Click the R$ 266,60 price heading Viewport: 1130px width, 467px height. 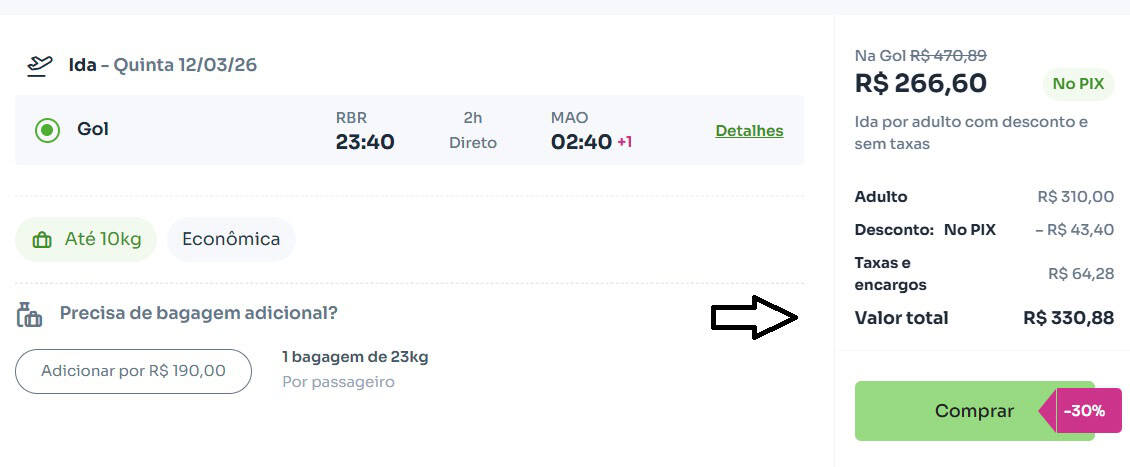921,83
